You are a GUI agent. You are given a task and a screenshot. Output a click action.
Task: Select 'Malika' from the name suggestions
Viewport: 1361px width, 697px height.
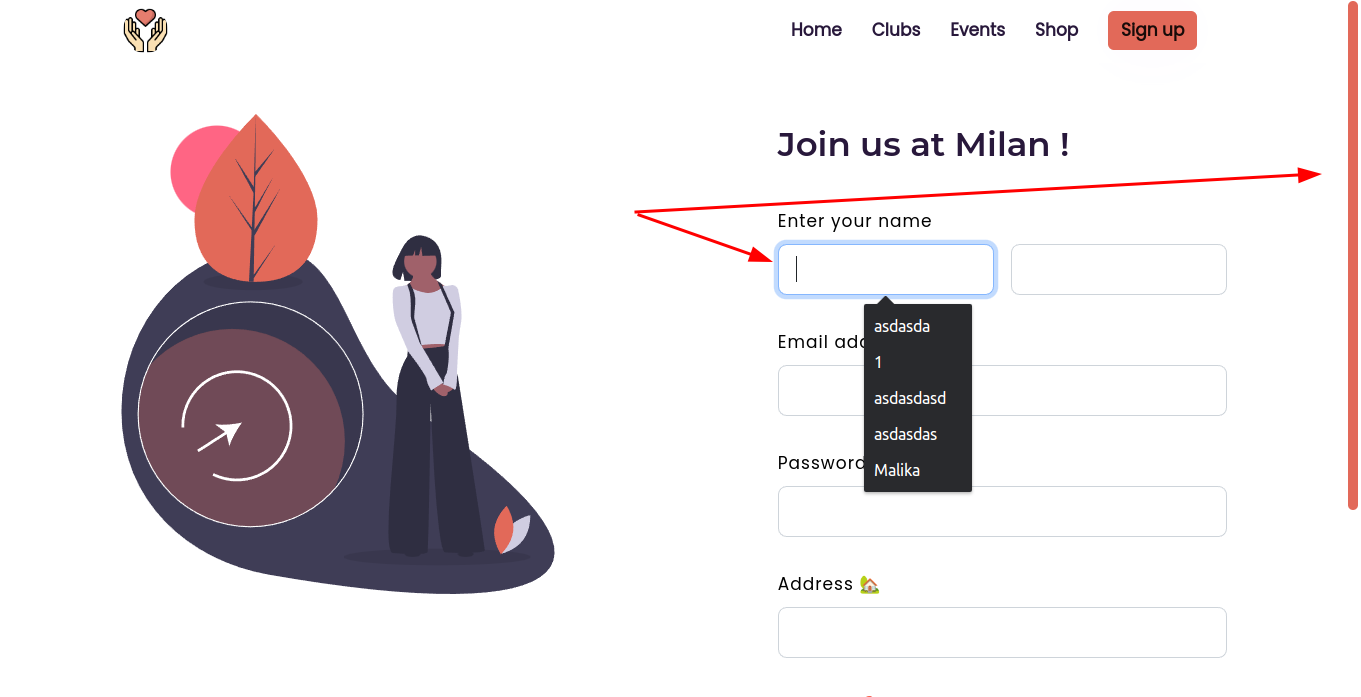[896, 470]
